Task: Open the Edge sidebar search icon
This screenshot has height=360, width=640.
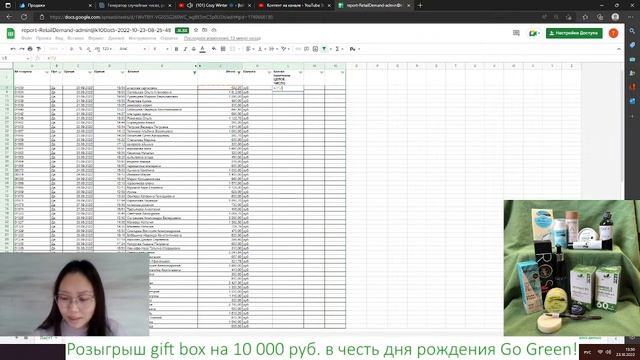Action: [x=632, y=31]
